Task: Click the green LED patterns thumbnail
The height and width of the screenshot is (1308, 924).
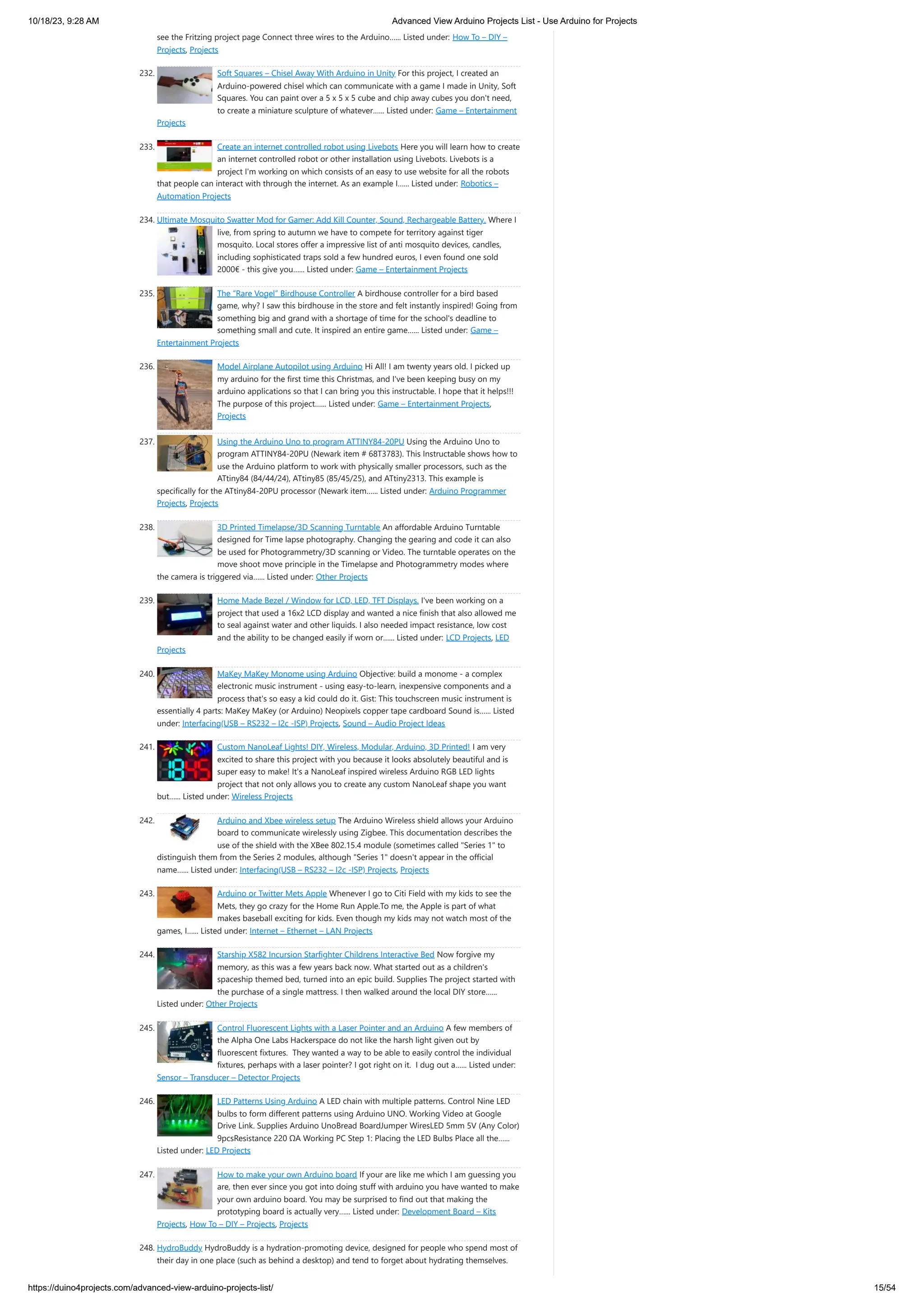Action: tap(185, 1115)
